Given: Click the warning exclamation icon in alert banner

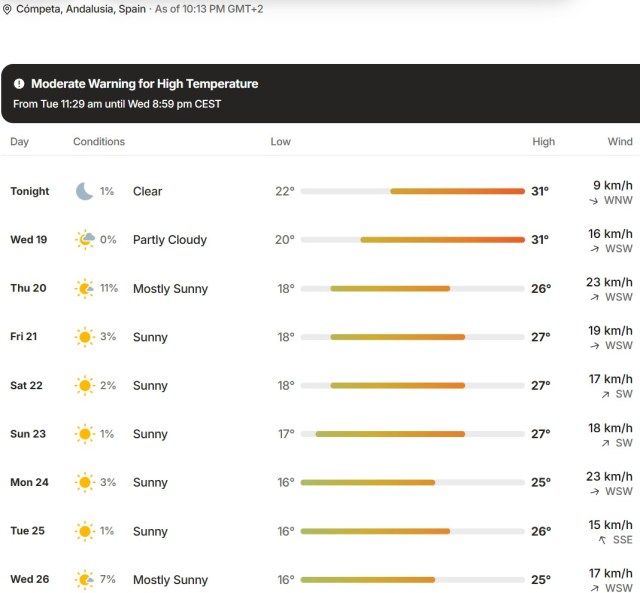Looking at the screenshot, I should pos(19,84).
